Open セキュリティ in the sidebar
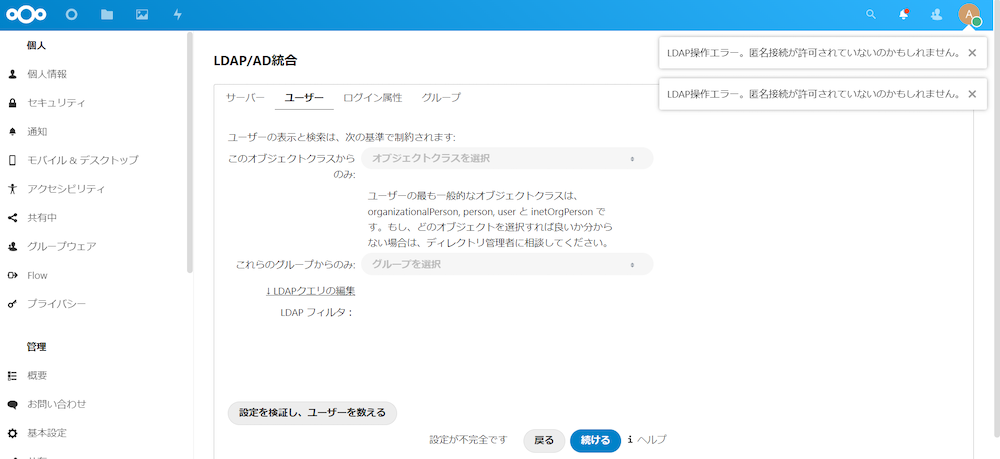1000x459 pixels. [56, 103]
